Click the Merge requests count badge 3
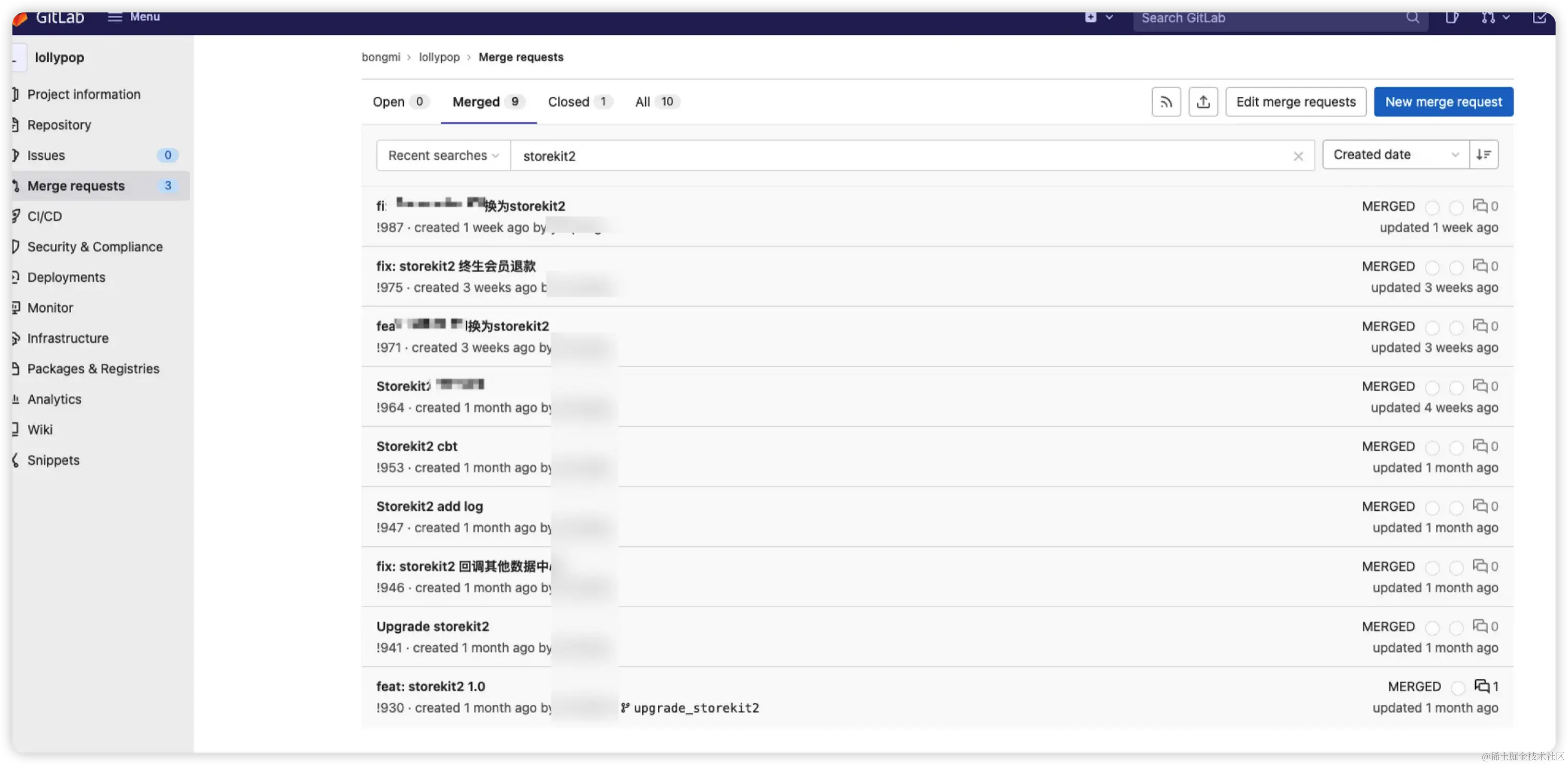The height and width of the screenshot is (765, 1568). click(168, 185)
